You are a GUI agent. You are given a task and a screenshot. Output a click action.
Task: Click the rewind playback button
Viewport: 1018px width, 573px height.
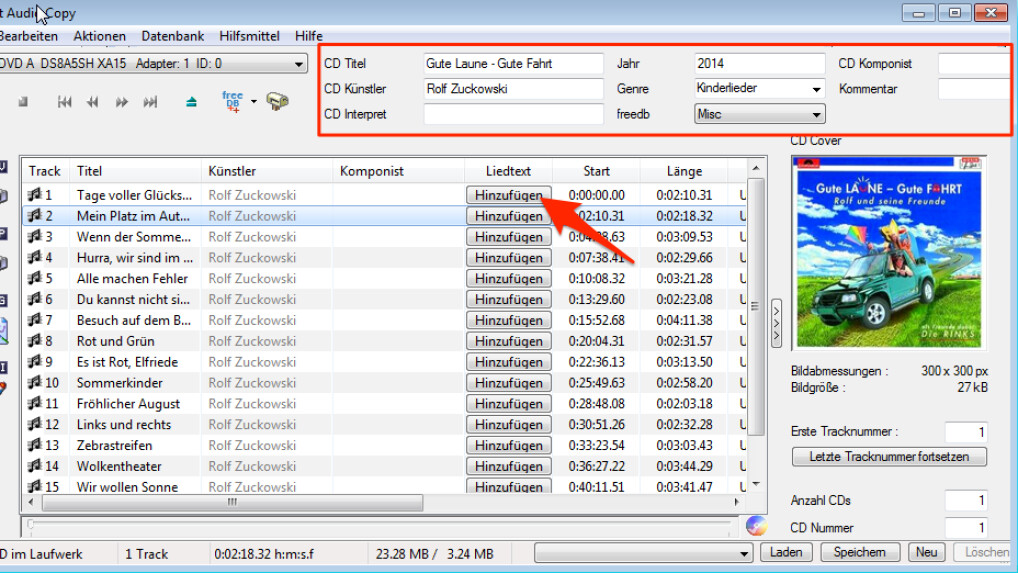pyautogui.click(x=93, y=102)
